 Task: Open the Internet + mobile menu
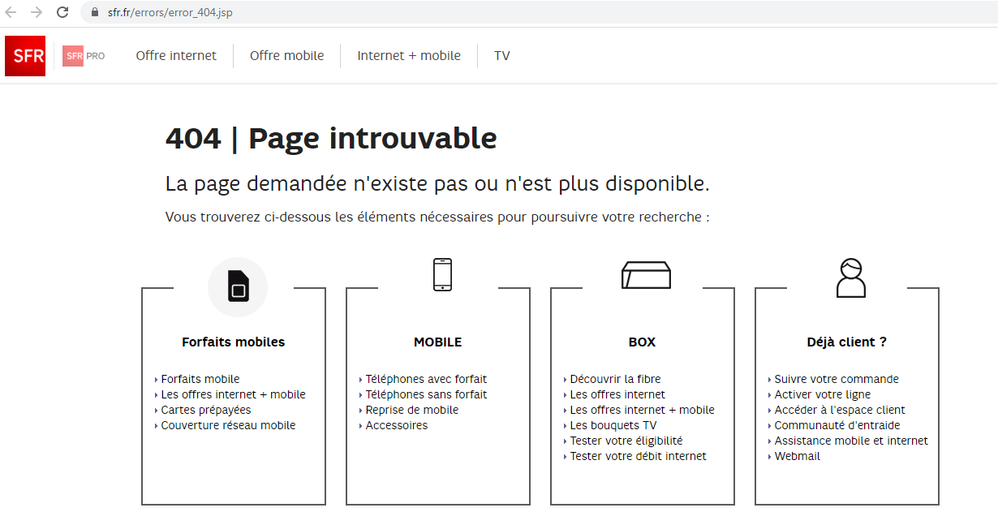tap(409, 56)
